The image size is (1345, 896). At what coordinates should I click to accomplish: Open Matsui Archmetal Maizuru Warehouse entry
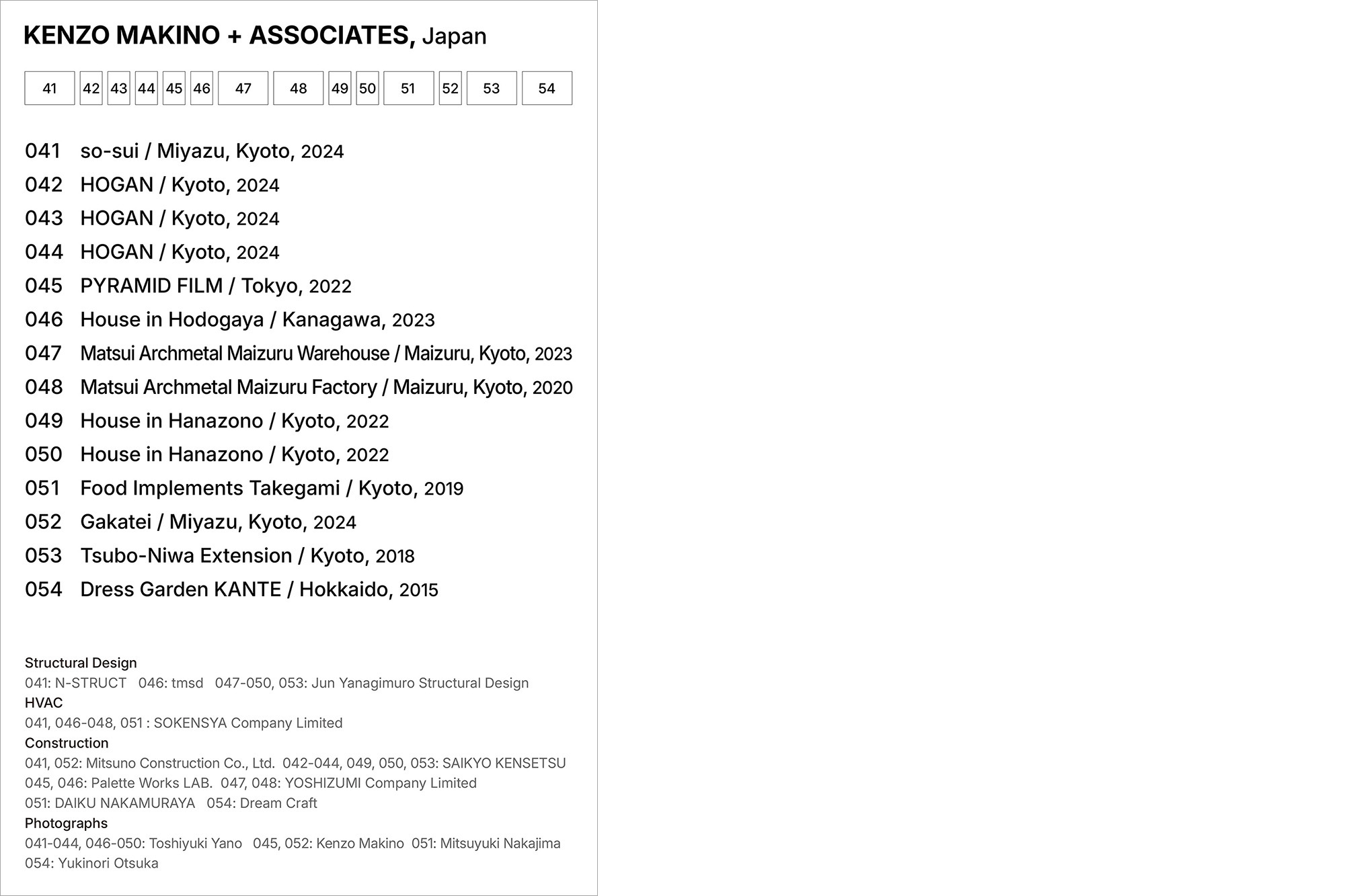(325, 354)
